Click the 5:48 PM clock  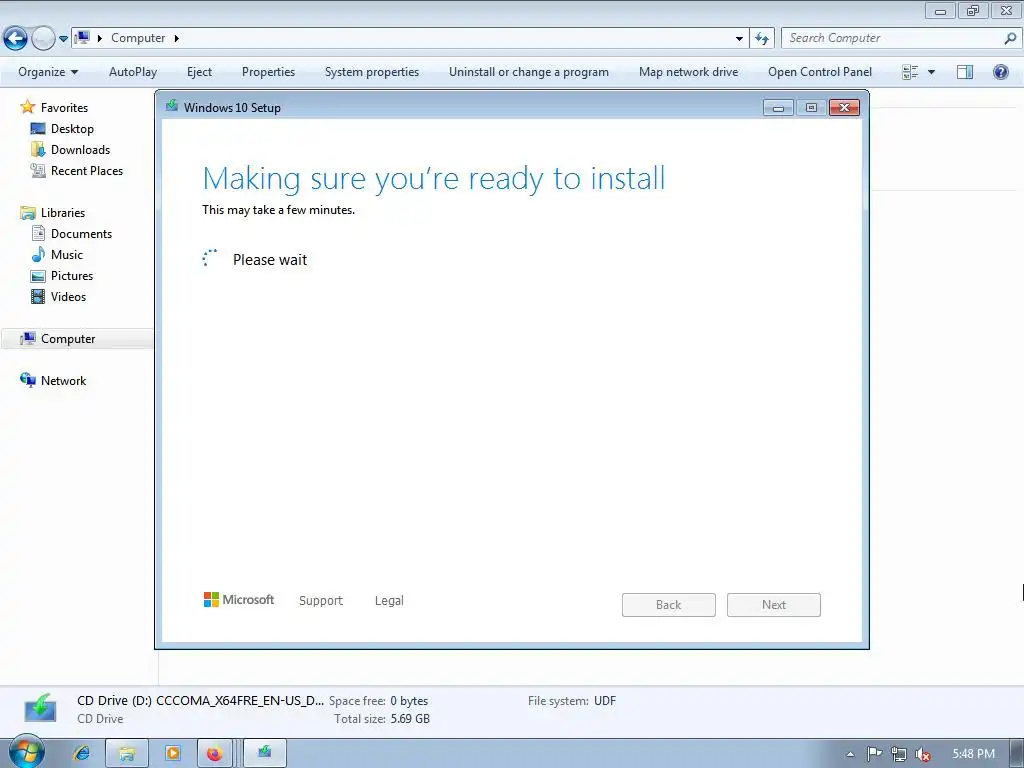pyautogui.click(x=973, y=754)
